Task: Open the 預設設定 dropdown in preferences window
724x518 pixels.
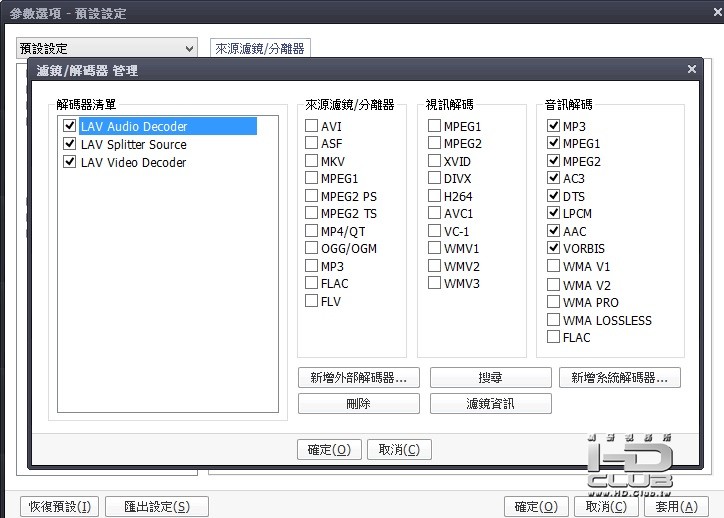Action: [107, 48]
